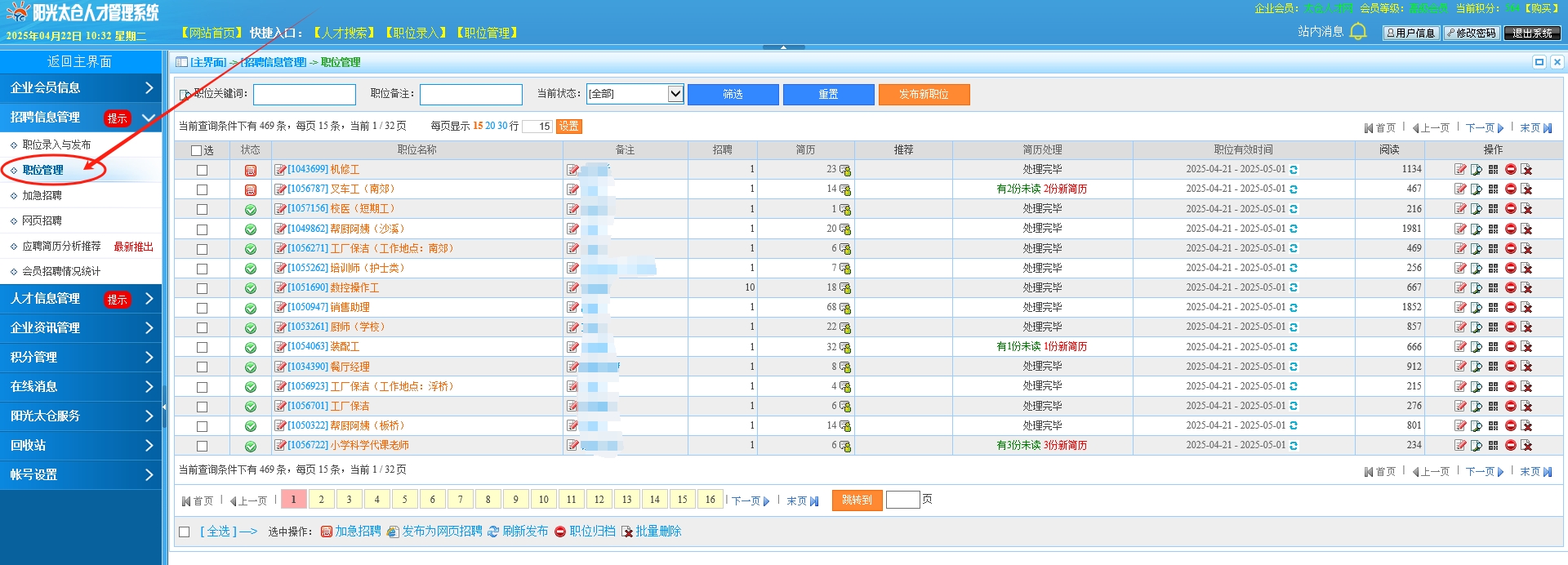Click delete icon for 帮厨阿姨（沙溪） row

(x=1526, y=229)
